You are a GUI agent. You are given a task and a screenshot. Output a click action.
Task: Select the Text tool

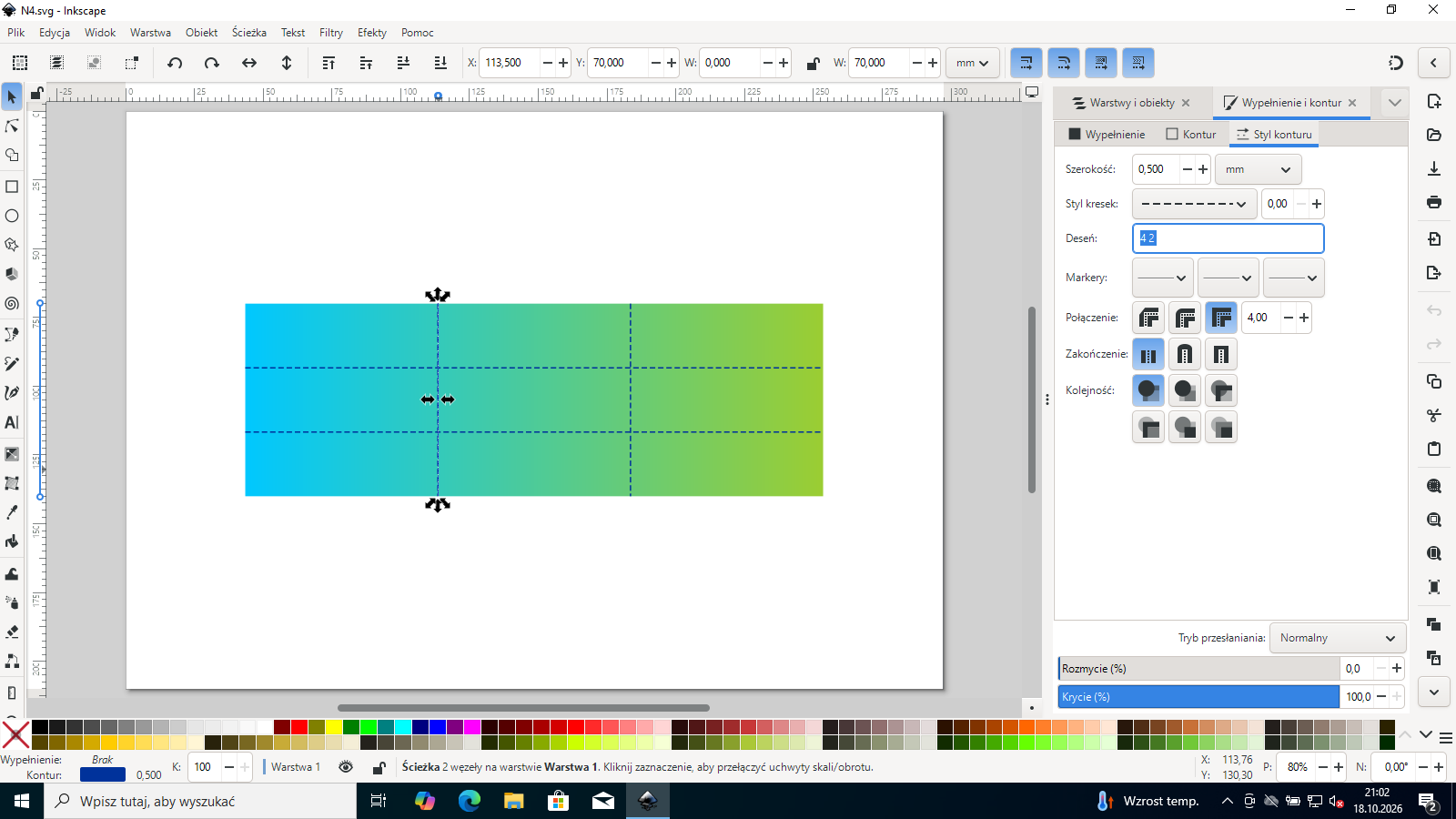point(12,422)
